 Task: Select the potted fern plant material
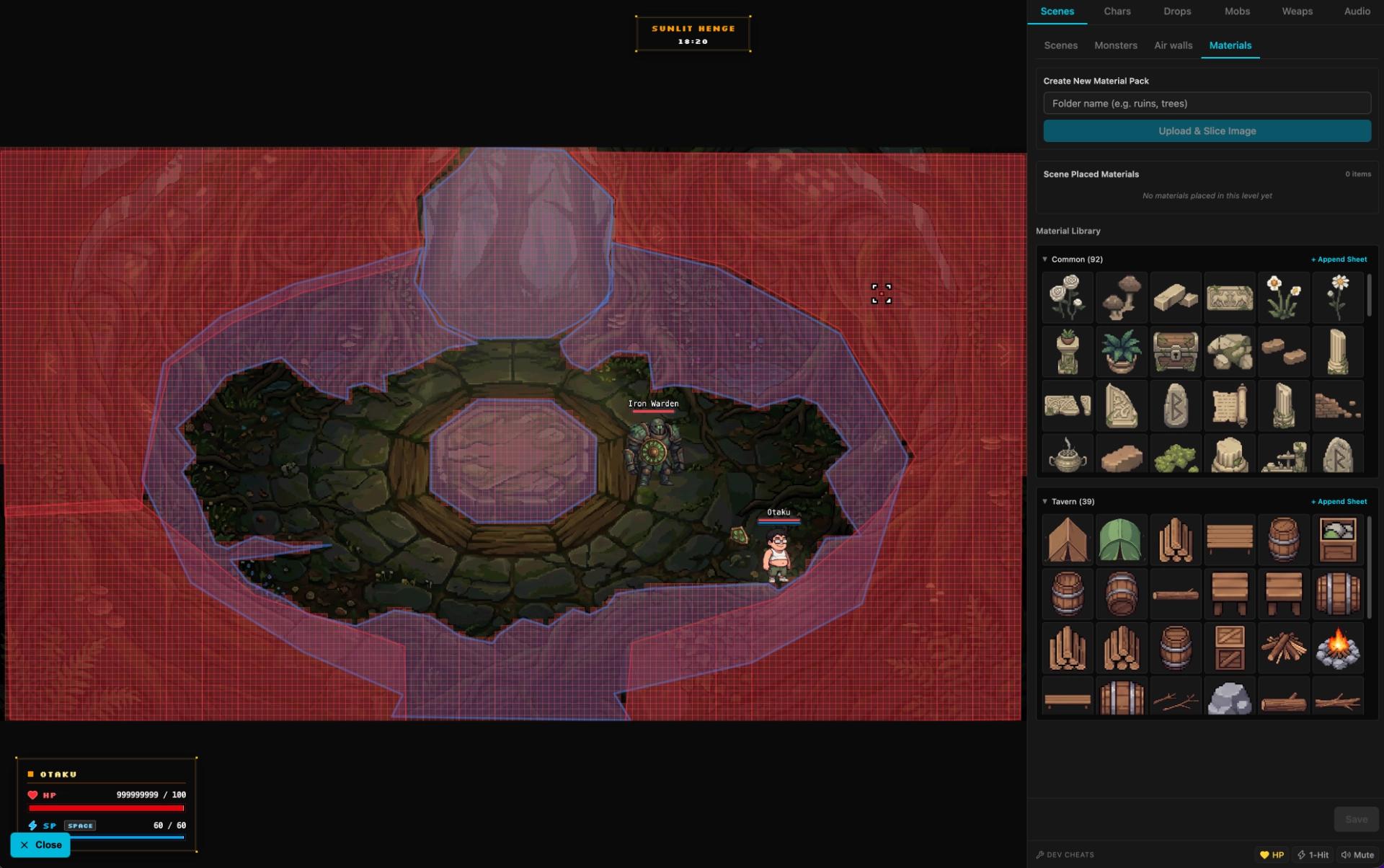[x=1122, y=351]
